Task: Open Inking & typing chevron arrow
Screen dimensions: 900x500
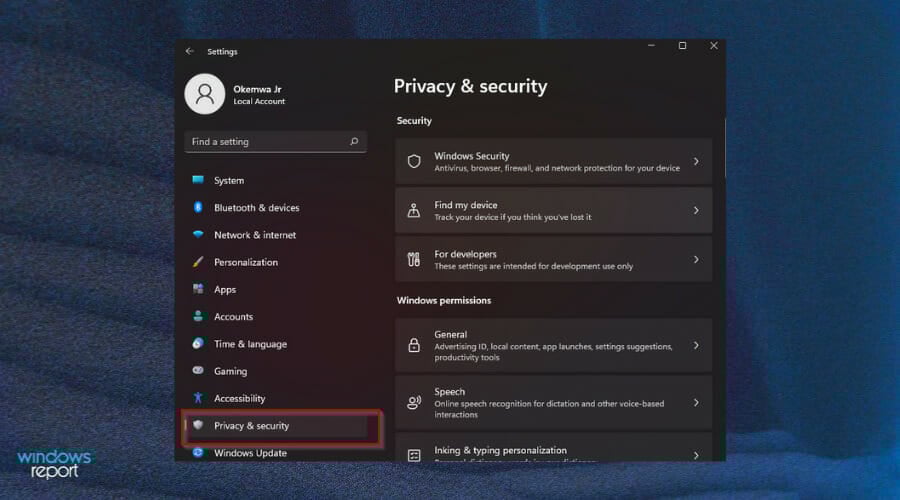Action: click(x=696, y=455)
